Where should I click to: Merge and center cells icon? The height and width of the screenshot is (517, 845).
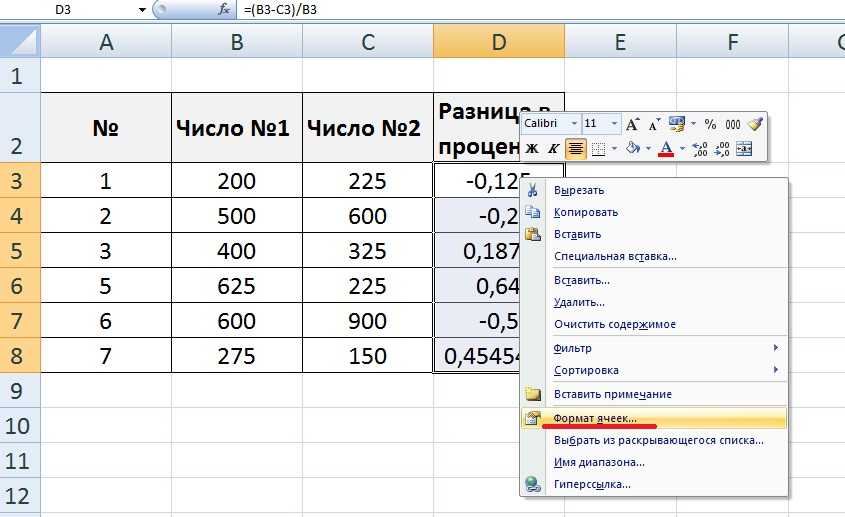[x=744, y=149]
